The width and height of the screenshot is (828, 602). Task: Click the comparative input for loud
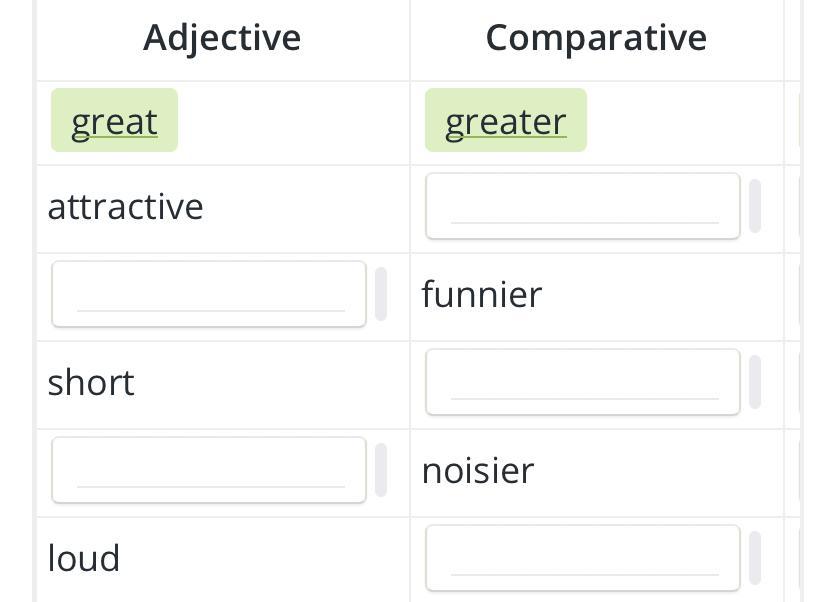click(x=583, y=558)
